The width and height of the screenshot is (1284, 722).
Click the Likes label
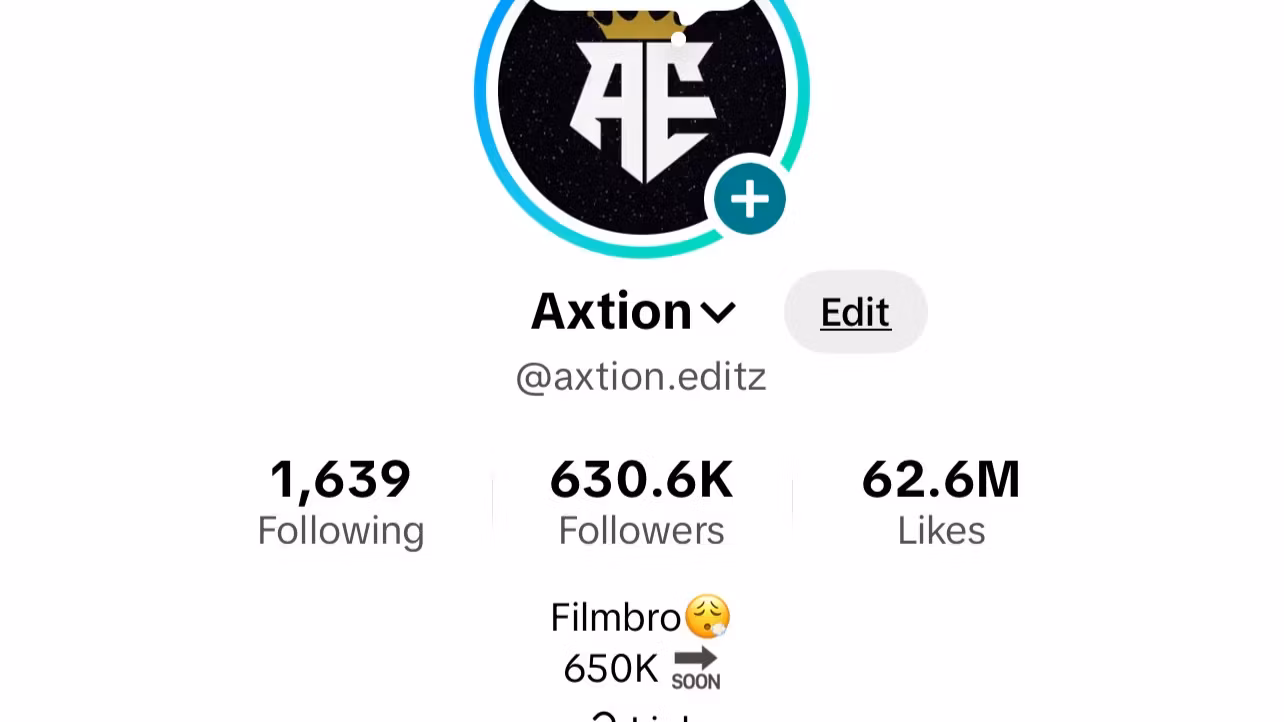pyautogui.click(x=941, y=531)
